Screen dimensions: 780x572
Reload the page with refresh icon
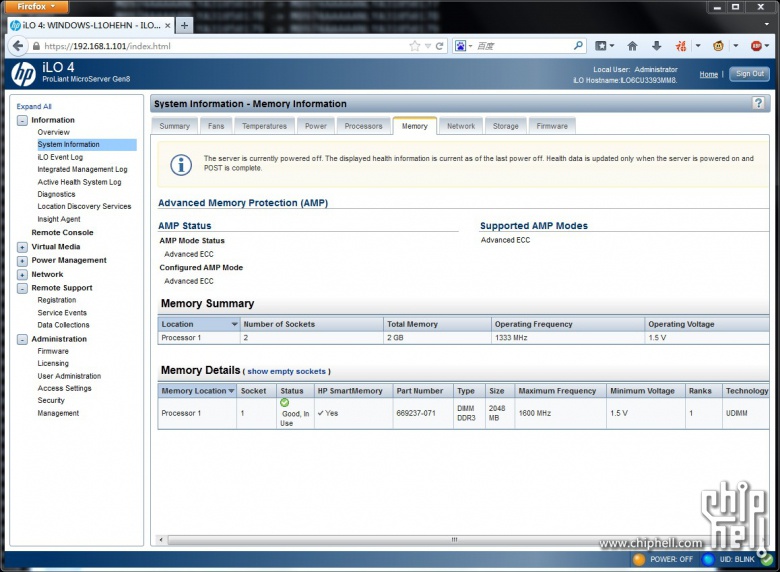(x=439, y=46)
